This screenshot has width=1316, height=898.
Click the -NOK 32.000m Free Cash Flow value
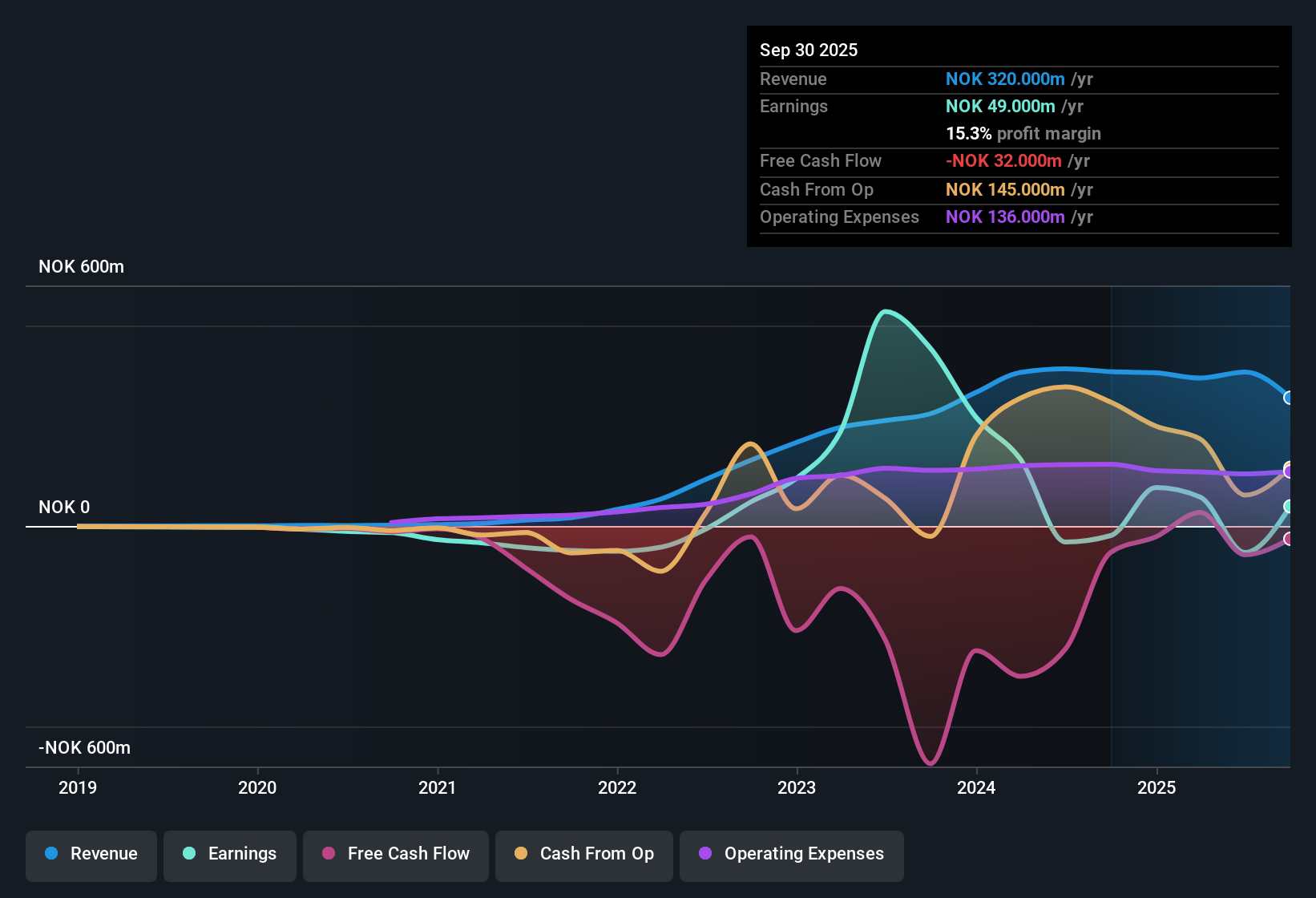(1003, 160)
